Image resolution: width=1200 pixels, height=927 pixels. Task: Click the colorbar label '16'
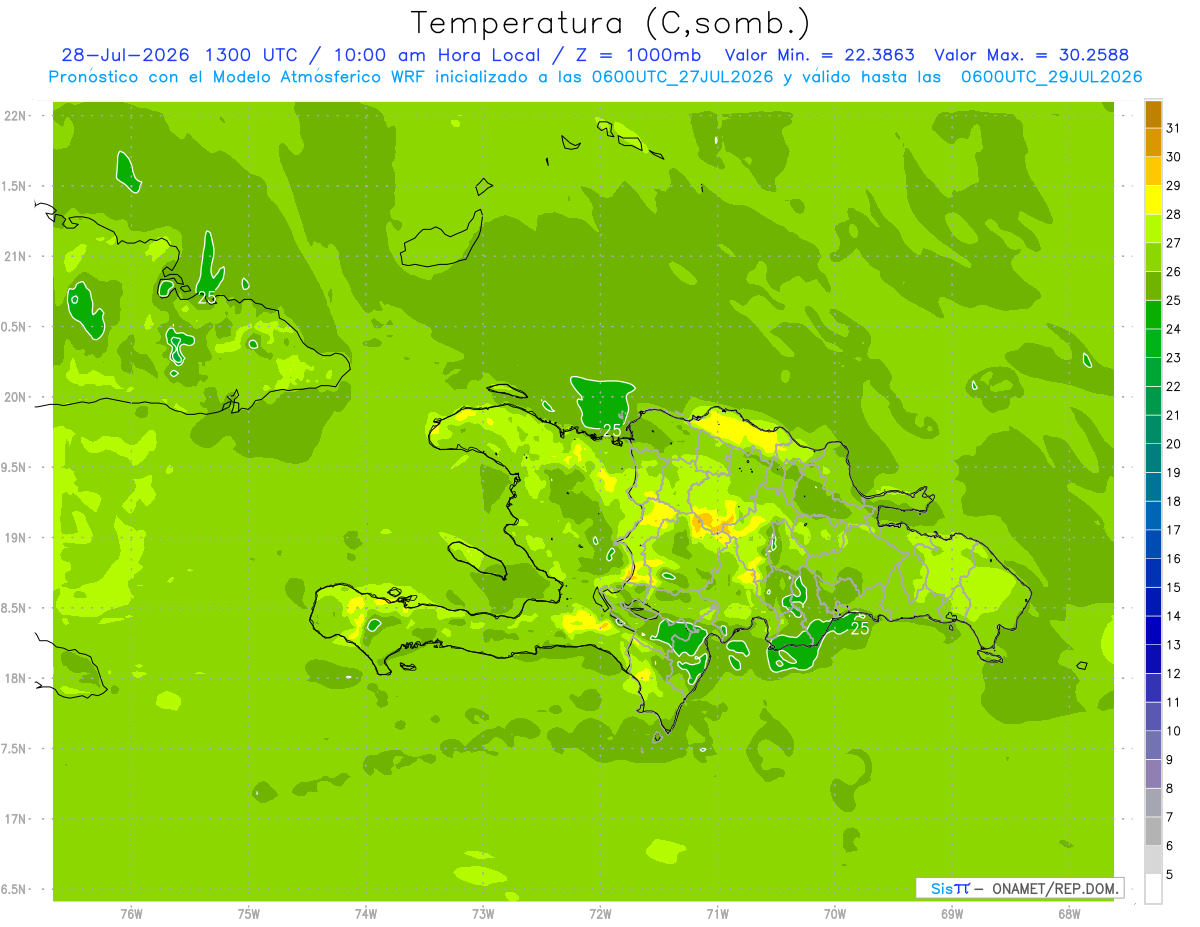tap(1174, 559)
